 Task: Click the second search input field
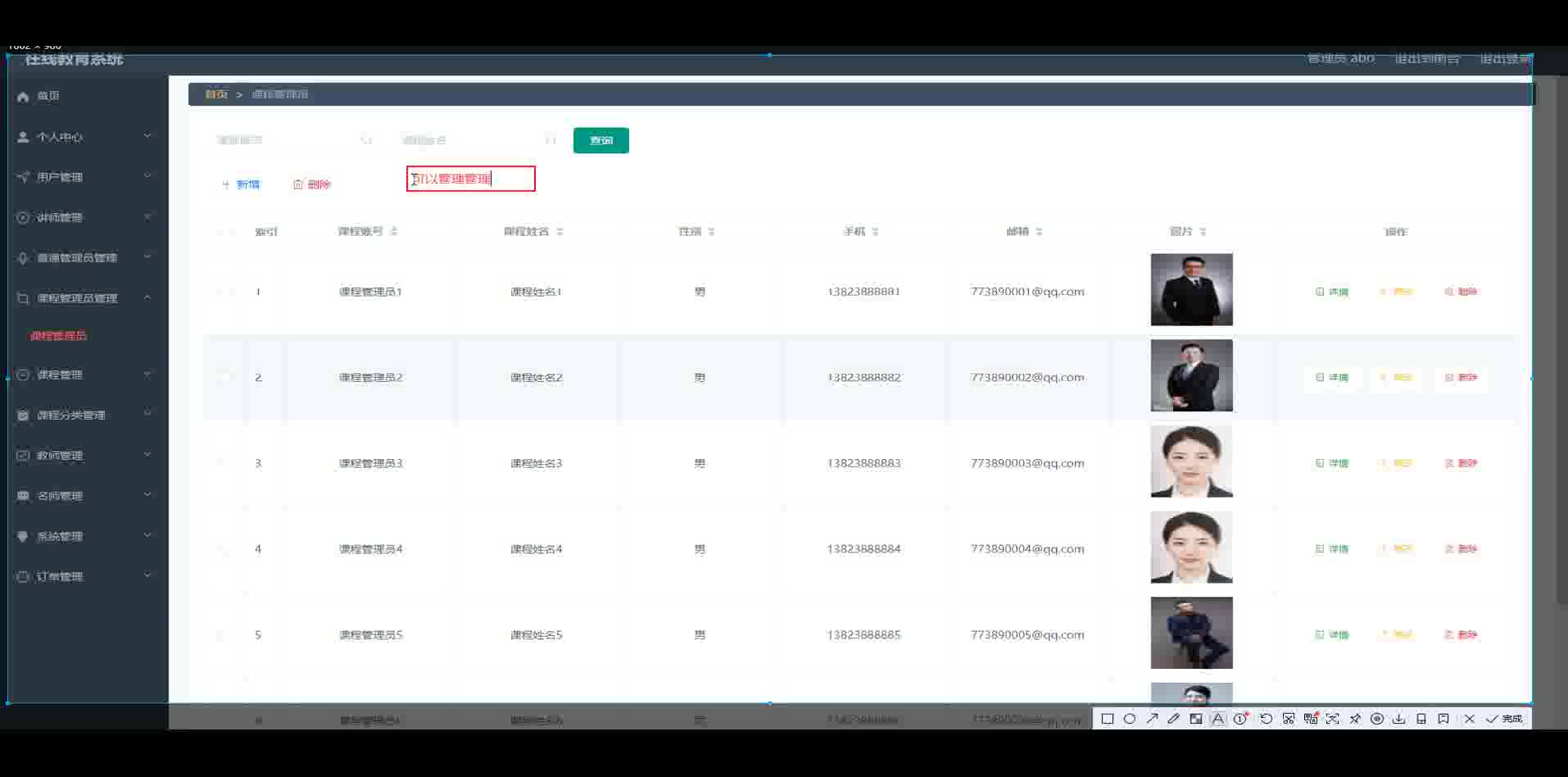click(x=480, y=140)
